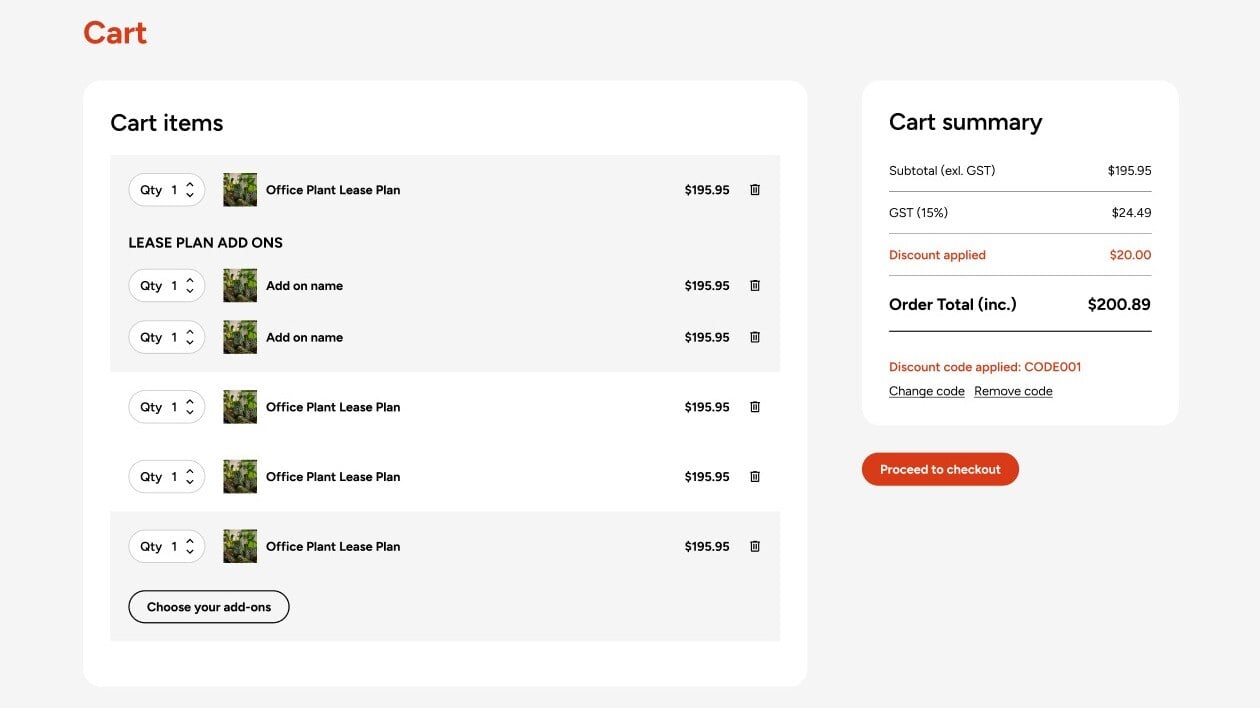Decrease quantity of the second lease plan
This screenshot has width=1260, height=708.
pos(190,413)
